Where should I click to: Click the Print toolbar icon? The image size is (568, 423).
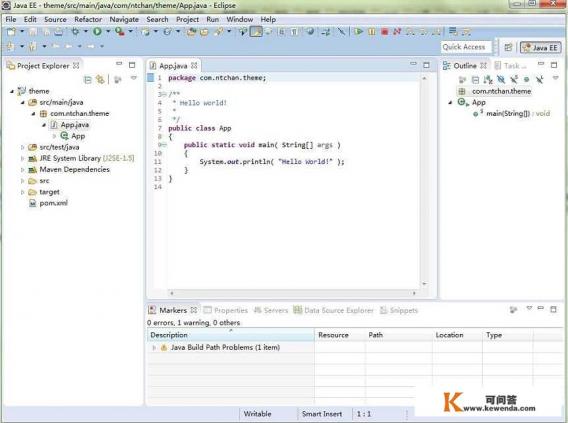tap(59, 32)
